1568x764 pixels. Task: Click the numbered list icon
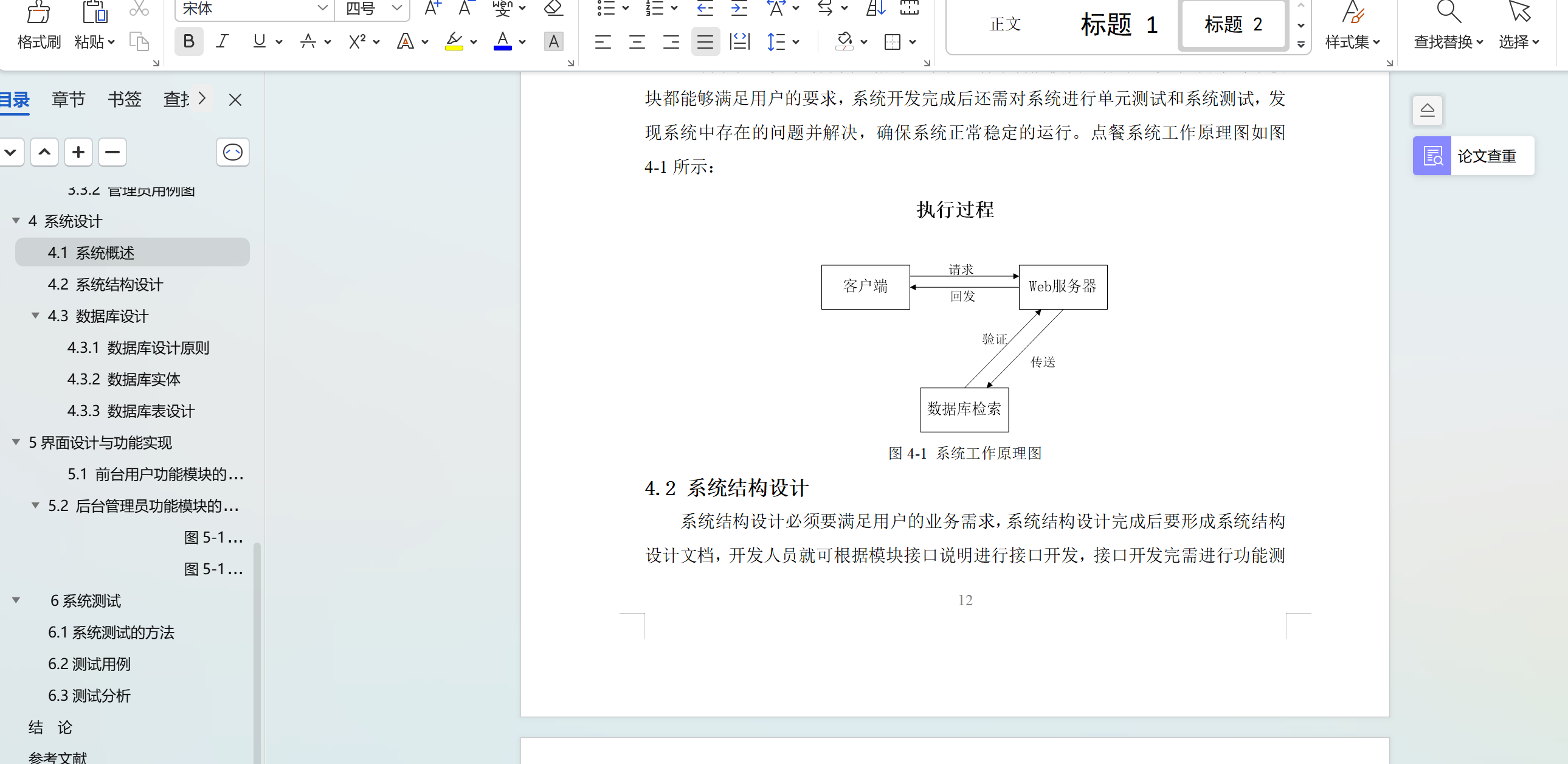pyautogui.click(x=655, y=8)
